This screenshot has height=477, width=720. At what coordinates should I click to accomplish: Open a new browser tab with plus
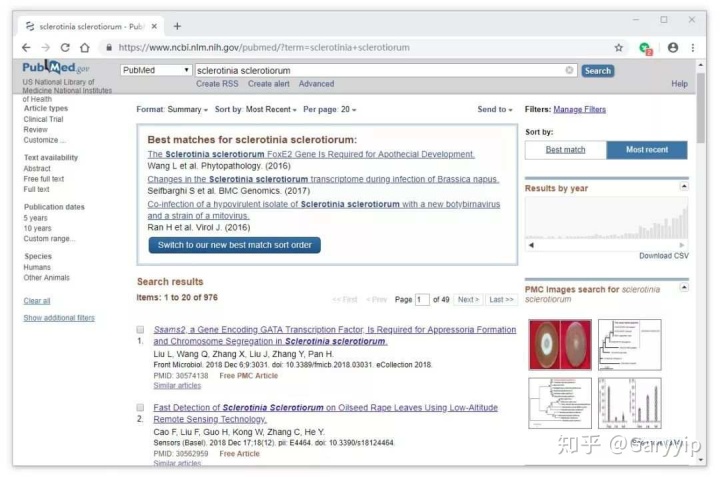[177, 27]
